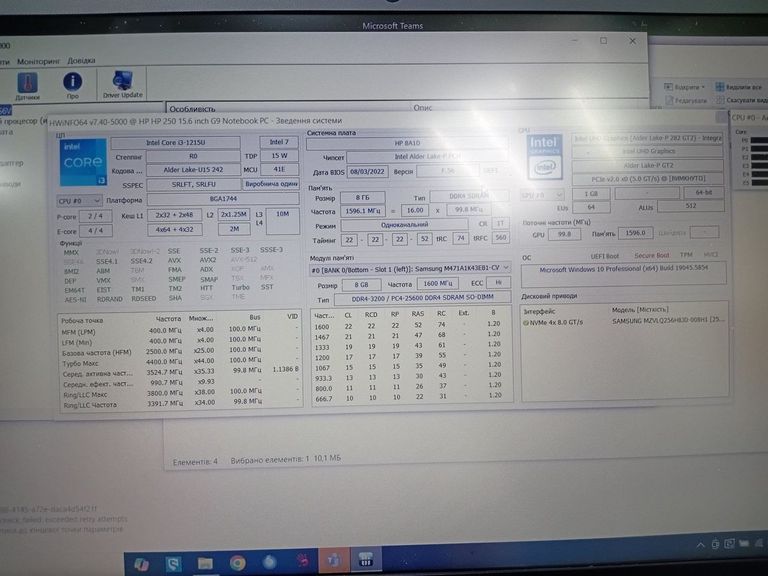Viewport: 768px width, 576px height.
Task: Click the Intel Graphics logo
Action: [x=545, y=157]
